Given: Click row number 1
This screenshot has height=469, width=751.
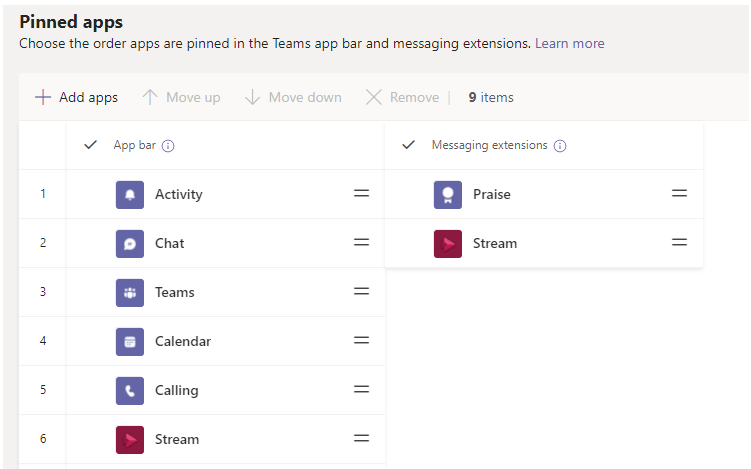Looking at the screenshot, I should coord(43,194).
